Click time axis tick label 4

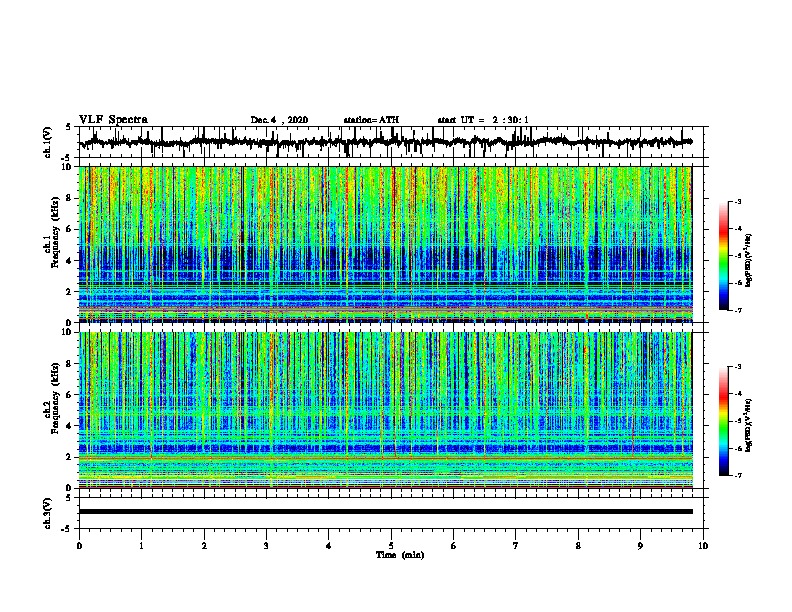pos(329,546)
